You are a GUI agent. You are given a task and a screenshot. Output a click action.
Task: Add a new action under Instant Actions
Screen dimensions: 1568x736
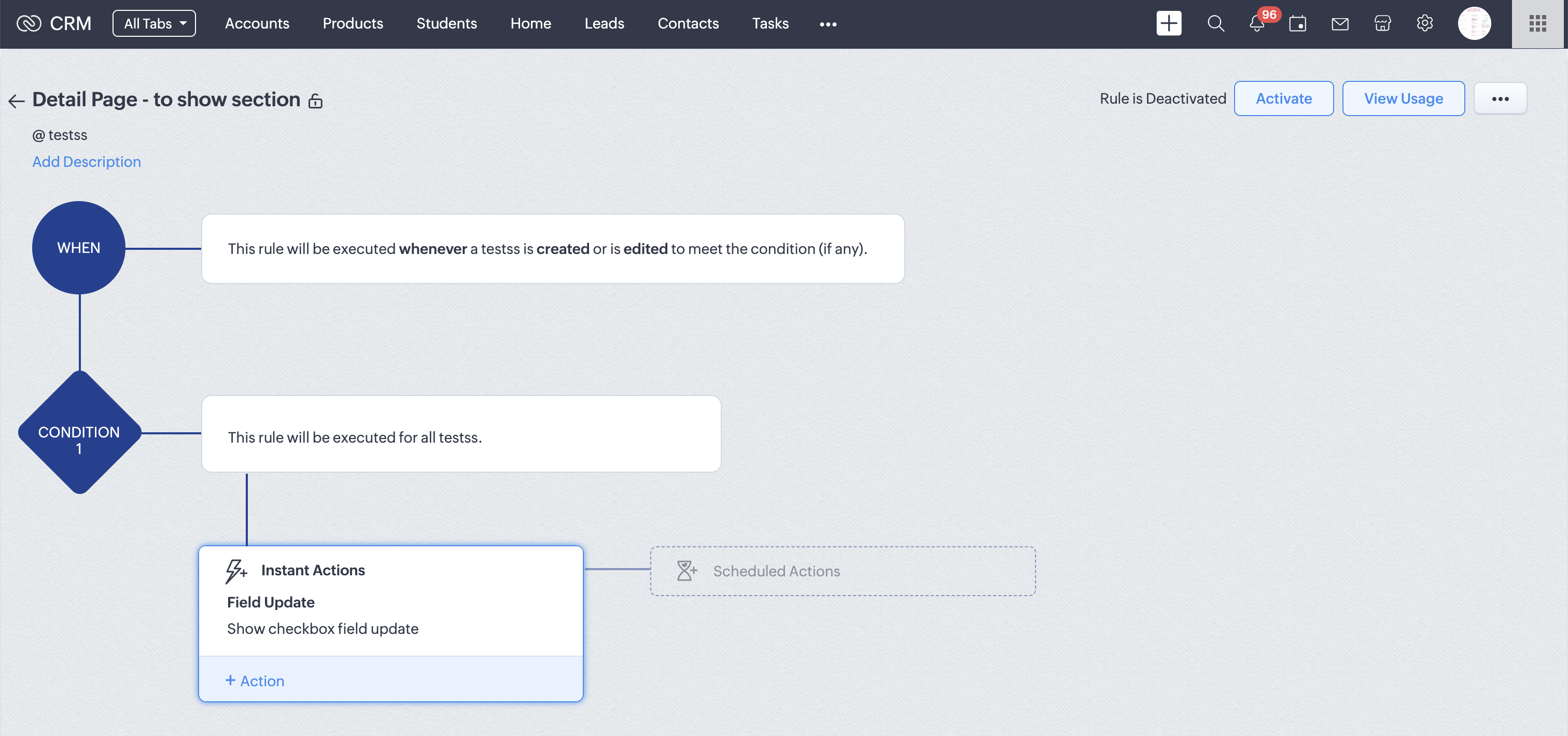(x=255, y=681)
